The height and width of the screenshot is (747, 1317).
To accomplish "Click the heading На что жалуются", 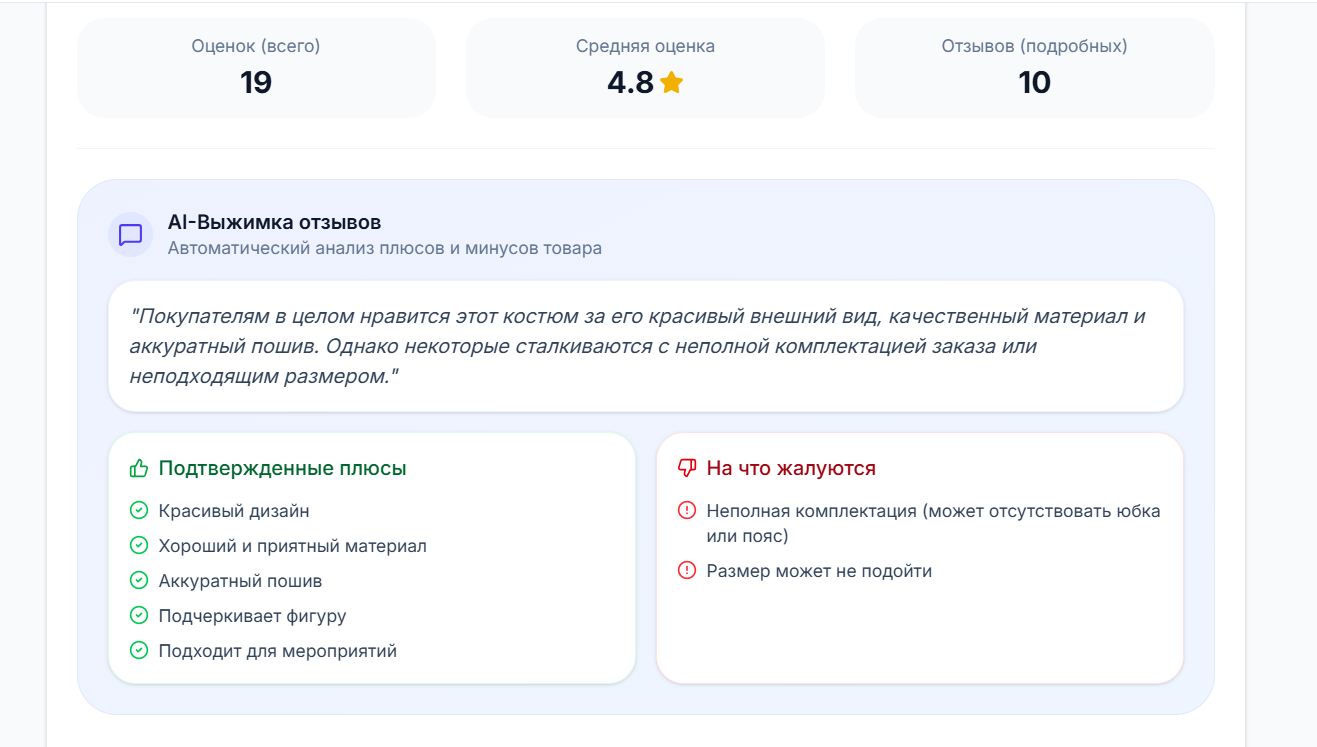I will (x=791, y=468).
